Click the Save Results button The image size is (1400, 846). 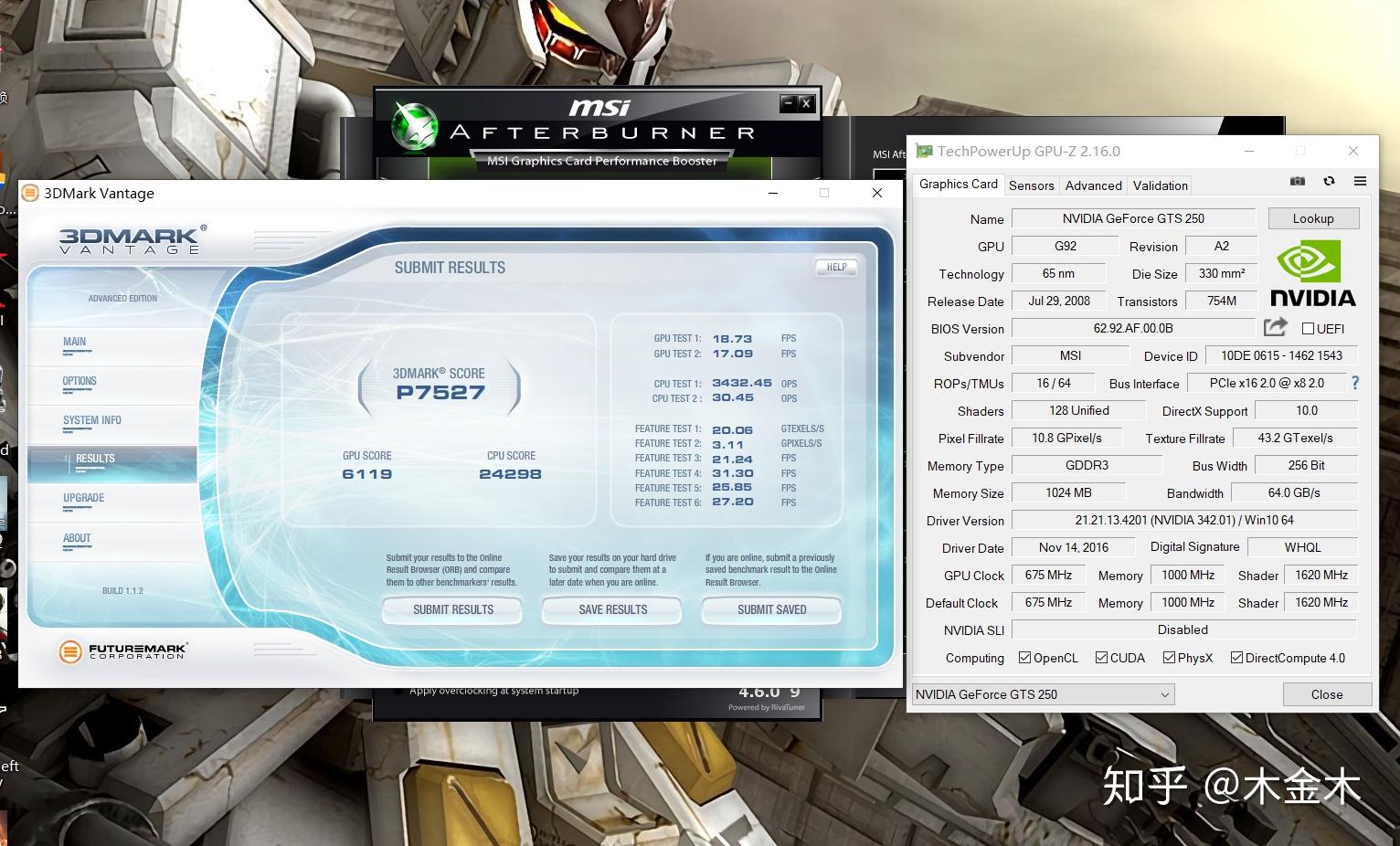point(612,609)
